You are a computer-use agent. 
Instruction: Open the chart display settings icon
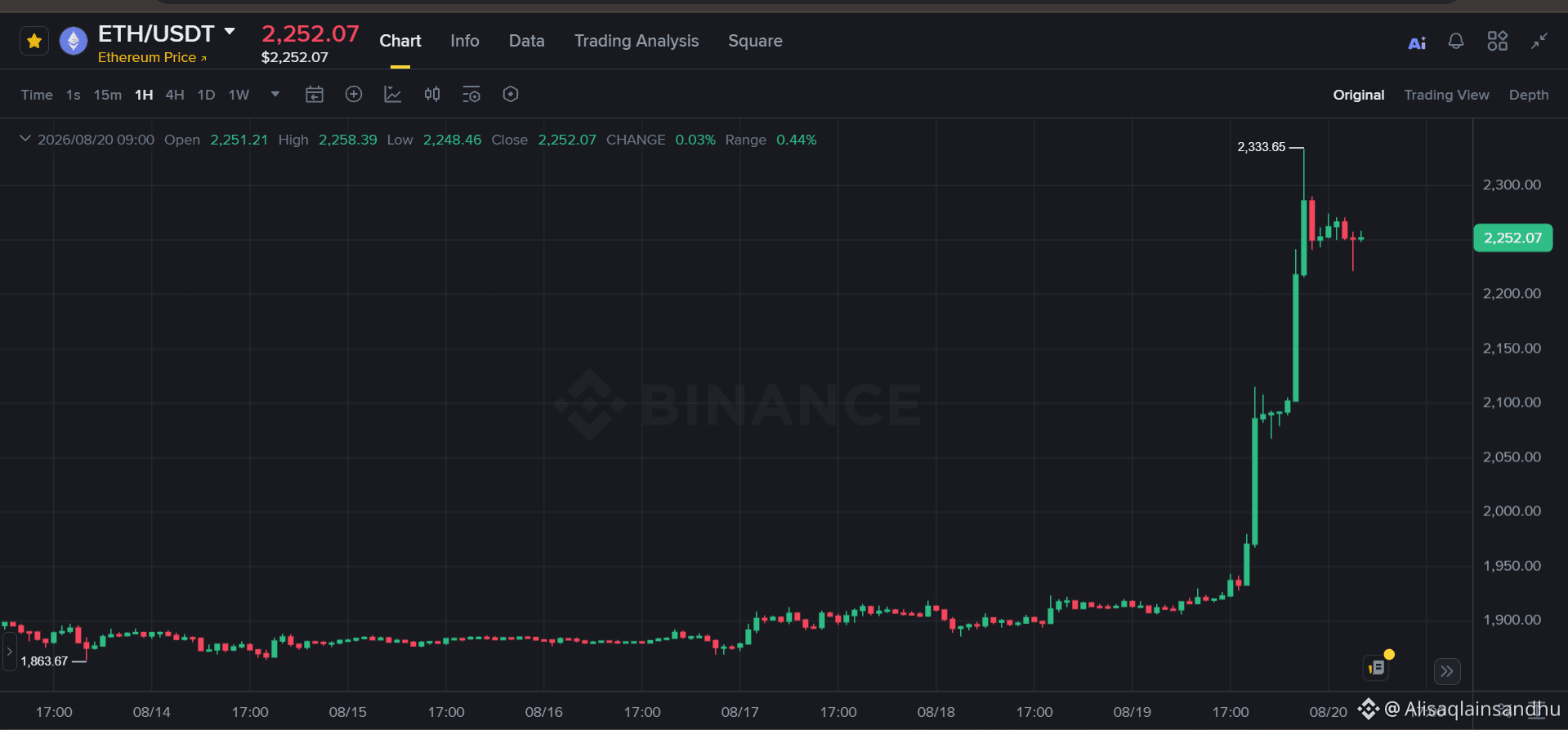coord(471,95)
